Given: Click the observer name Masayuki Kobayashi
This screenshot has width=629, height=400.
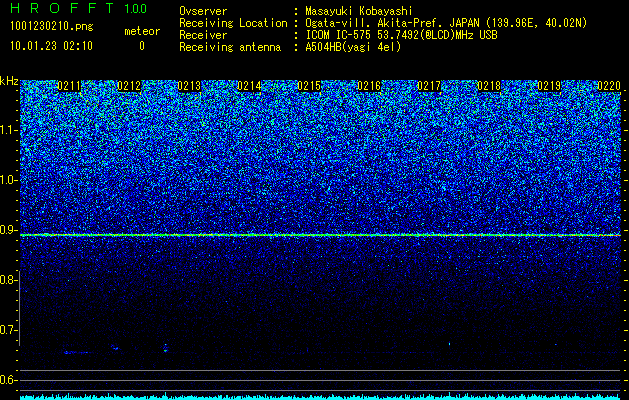Looking at the screenshot, I should pos(359,11).
